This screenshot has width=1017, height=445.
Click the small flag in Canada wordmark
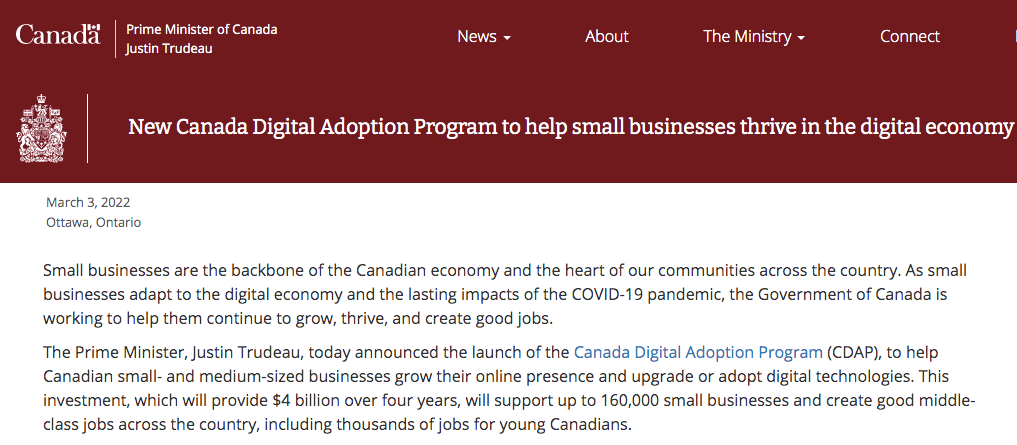[93, 29]
